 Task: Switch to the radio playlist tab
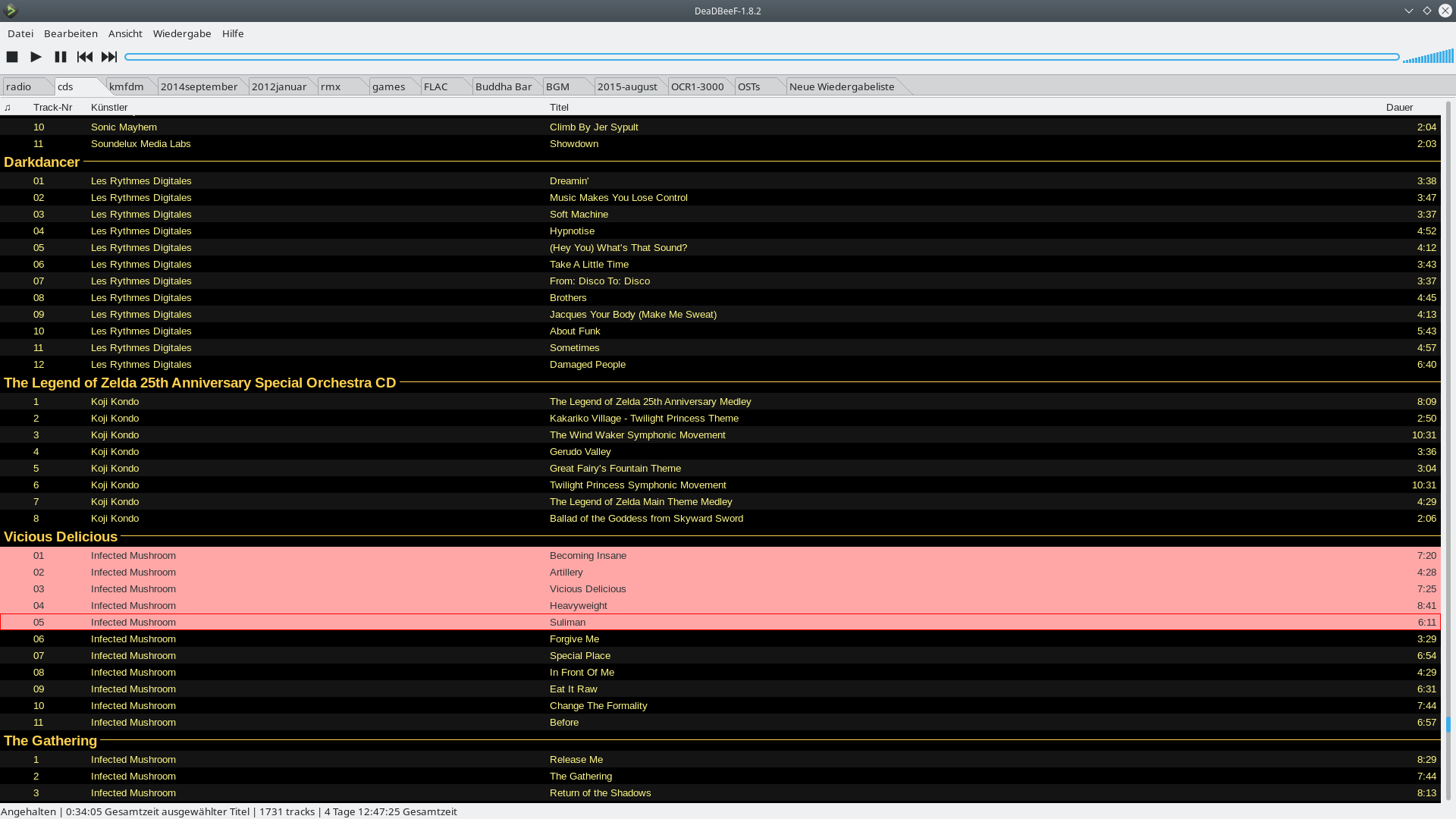[20, 86]
